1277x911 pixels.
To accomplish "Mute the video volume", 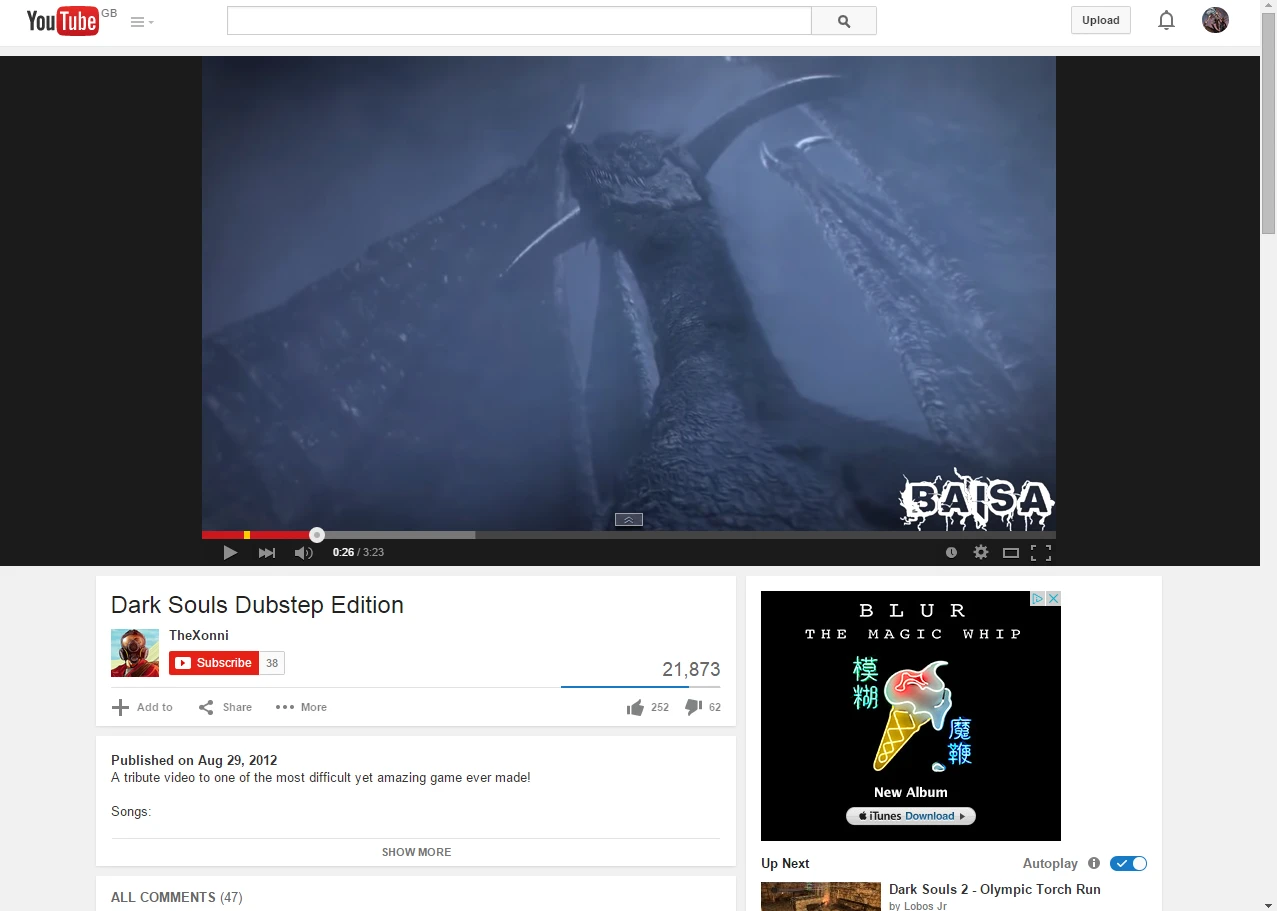I will point(303,552).
